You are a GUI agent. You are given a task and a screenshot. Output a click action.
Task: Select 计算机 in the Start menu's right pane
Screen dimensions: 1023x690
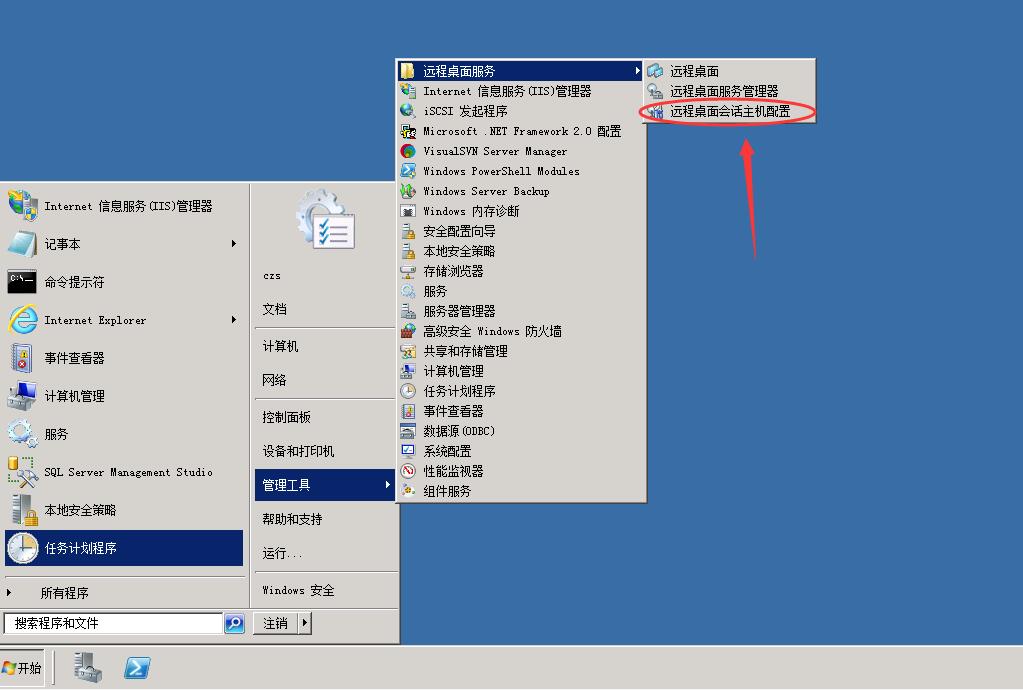click(x=281, y=346)
